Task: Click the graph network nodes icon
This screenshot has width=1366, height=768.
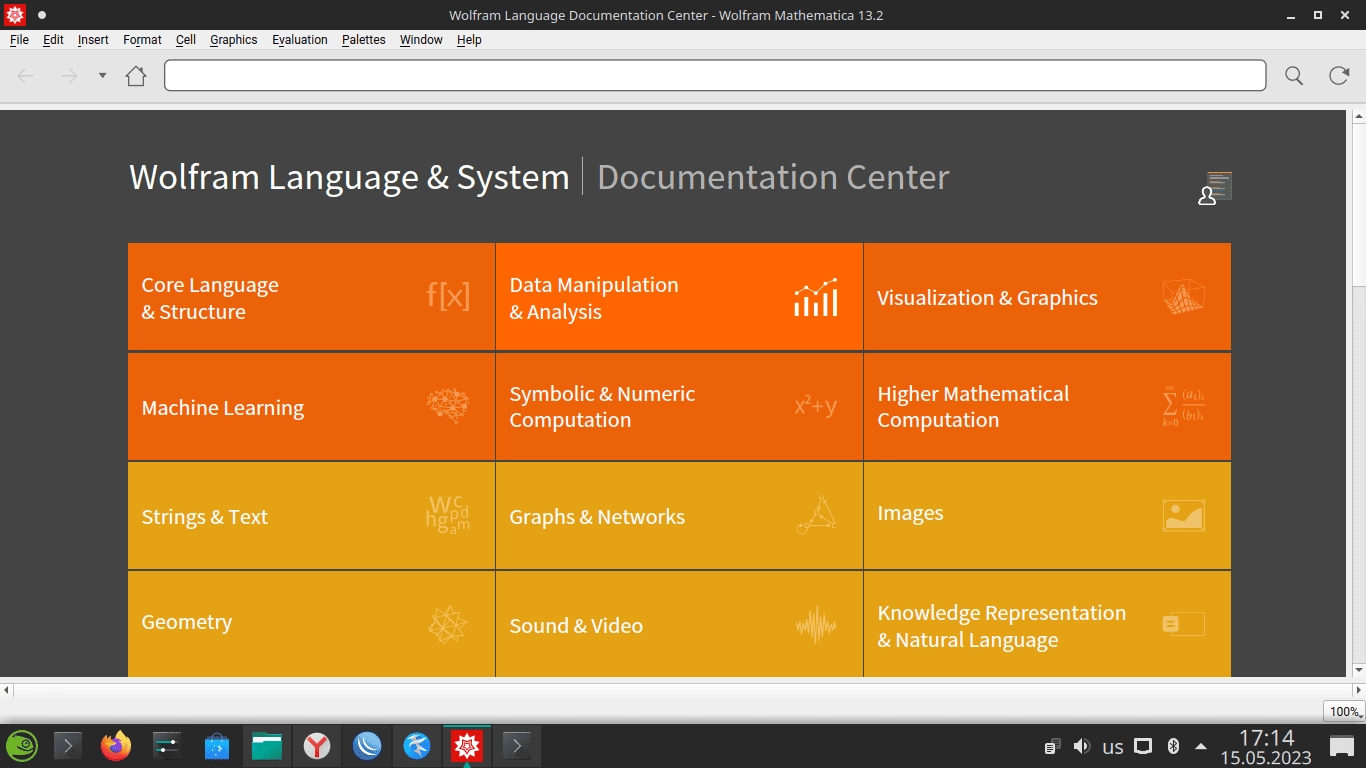Action: 816,515
